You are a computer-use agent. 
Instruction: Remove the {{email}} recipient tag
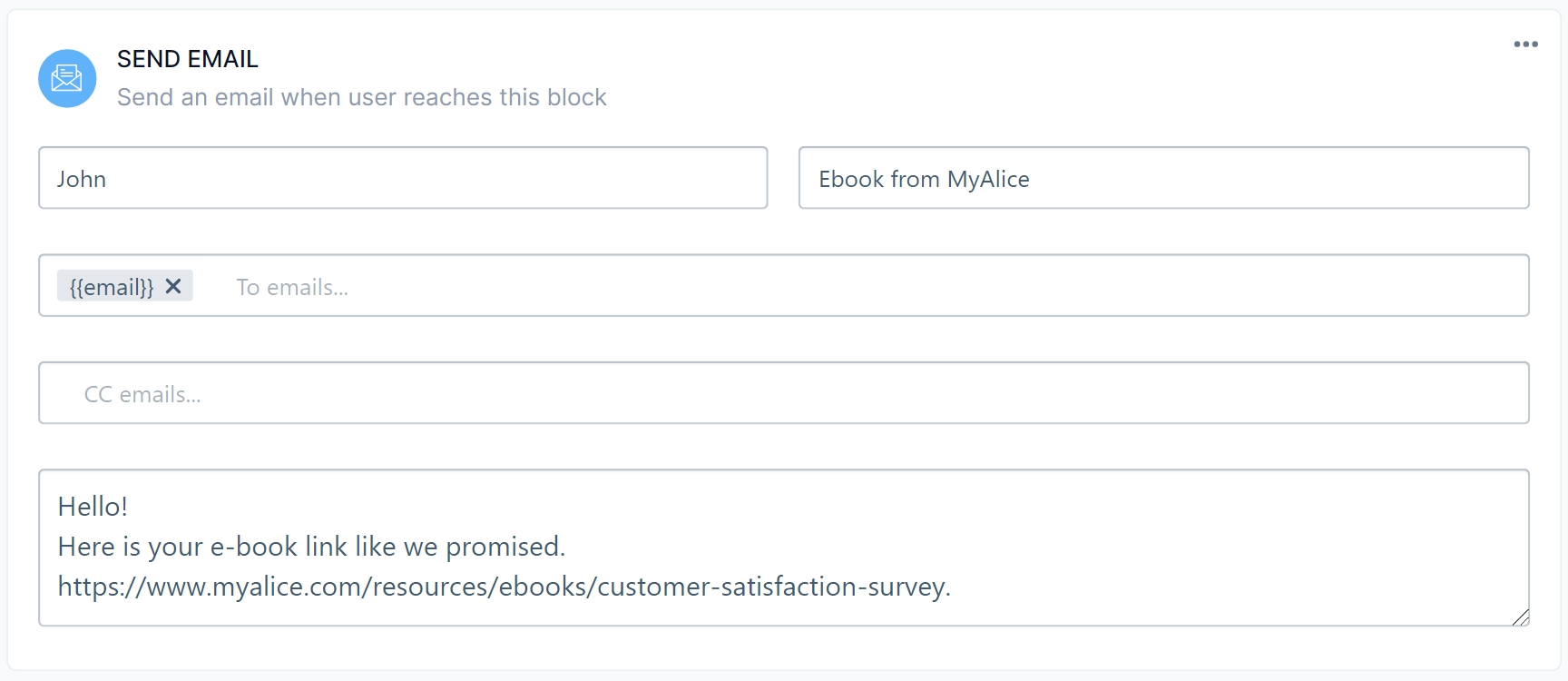[x=173, y=286]
